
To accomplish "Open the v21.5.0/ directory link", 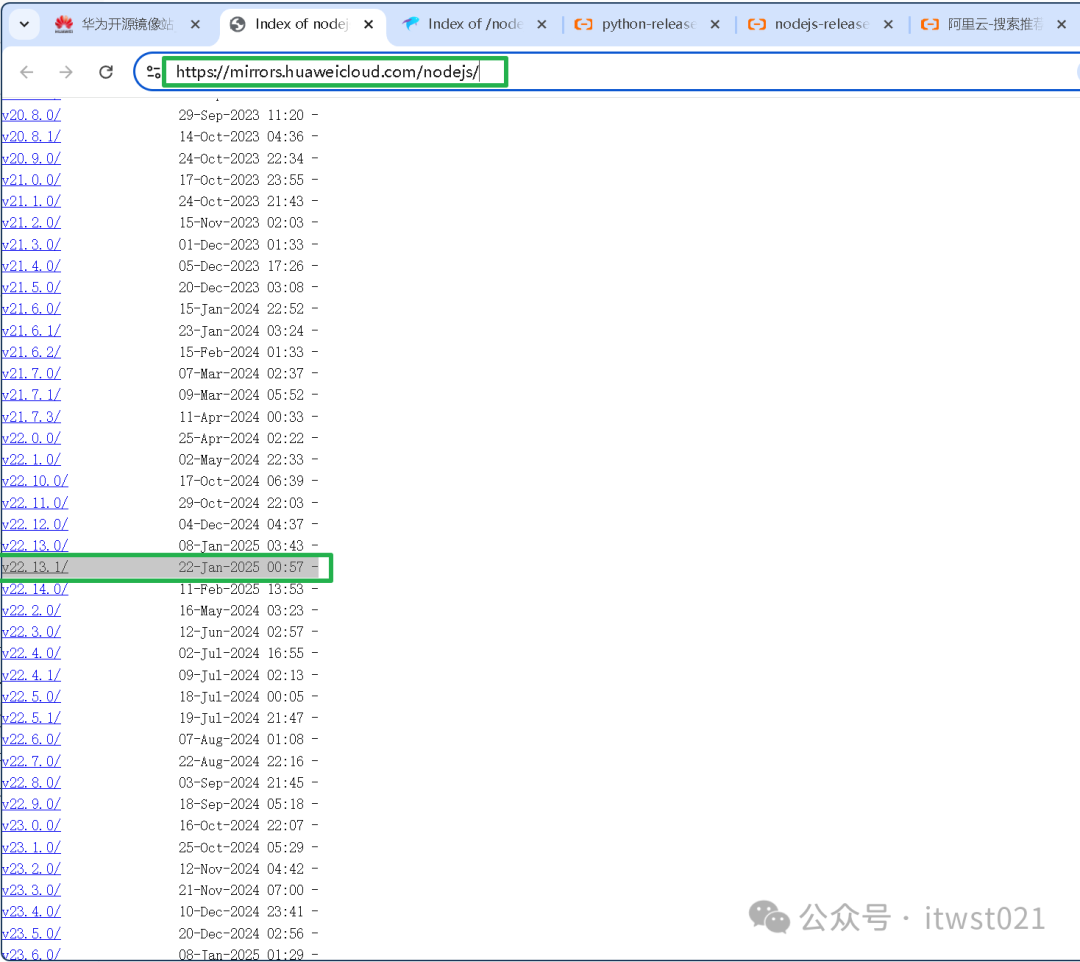I will (31, 287).
